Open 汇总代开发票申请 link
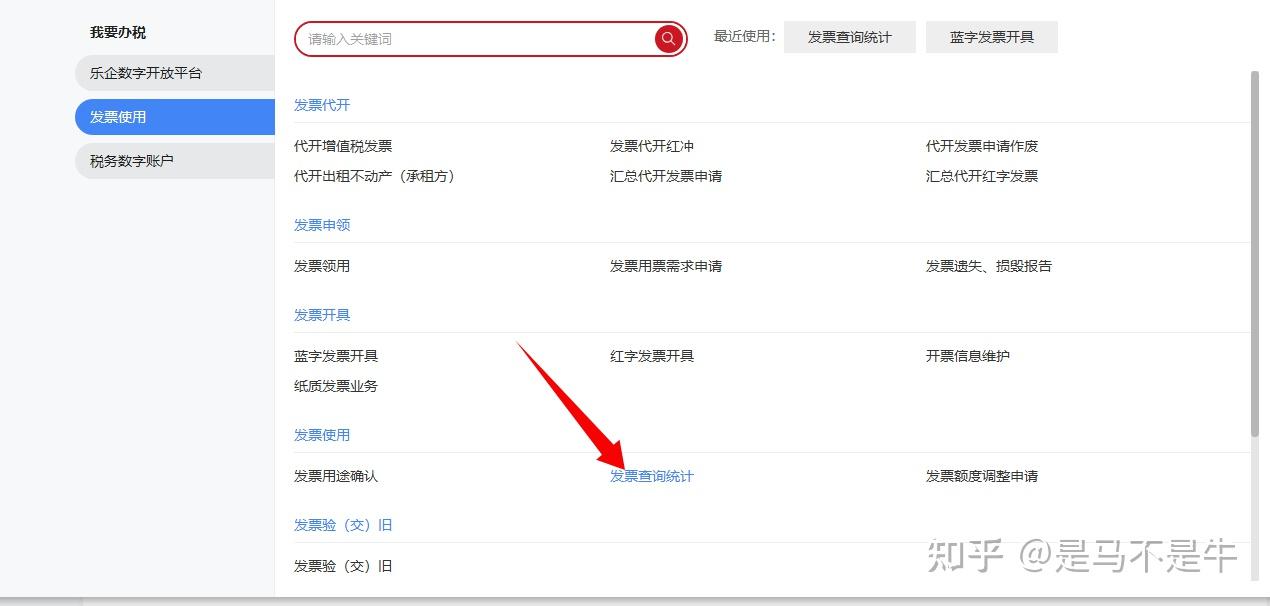 point(666,176)
